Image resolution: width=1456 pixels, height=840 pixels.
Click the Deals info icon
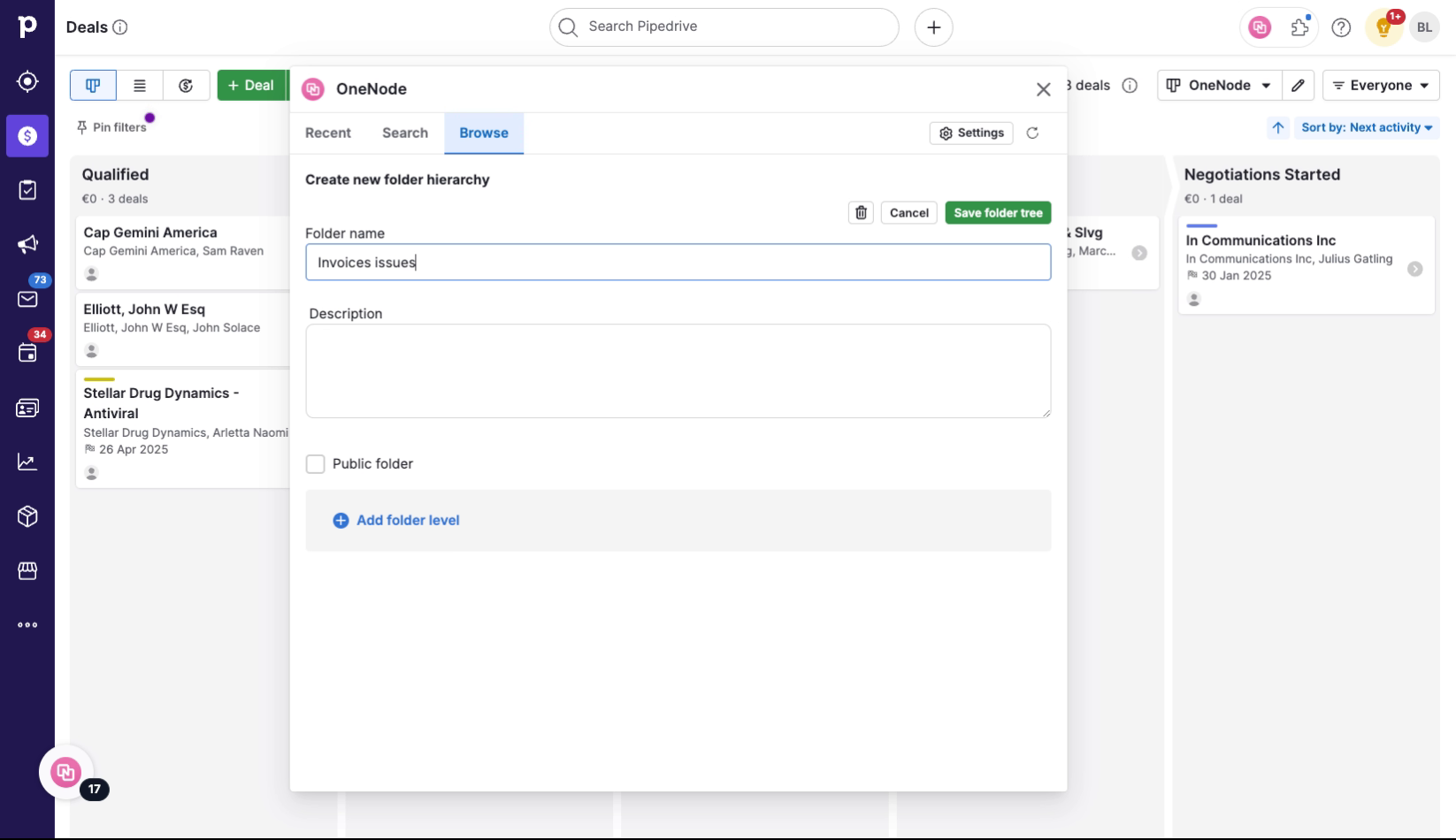click(120, 27)
